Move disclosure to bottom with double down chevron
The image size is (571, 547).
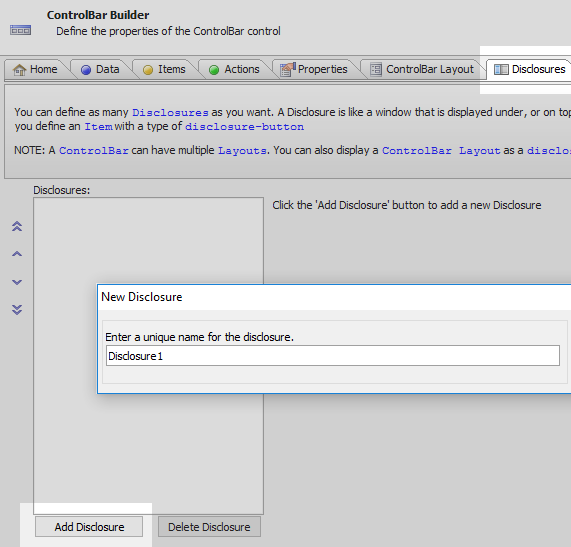[x=17, y=310]
